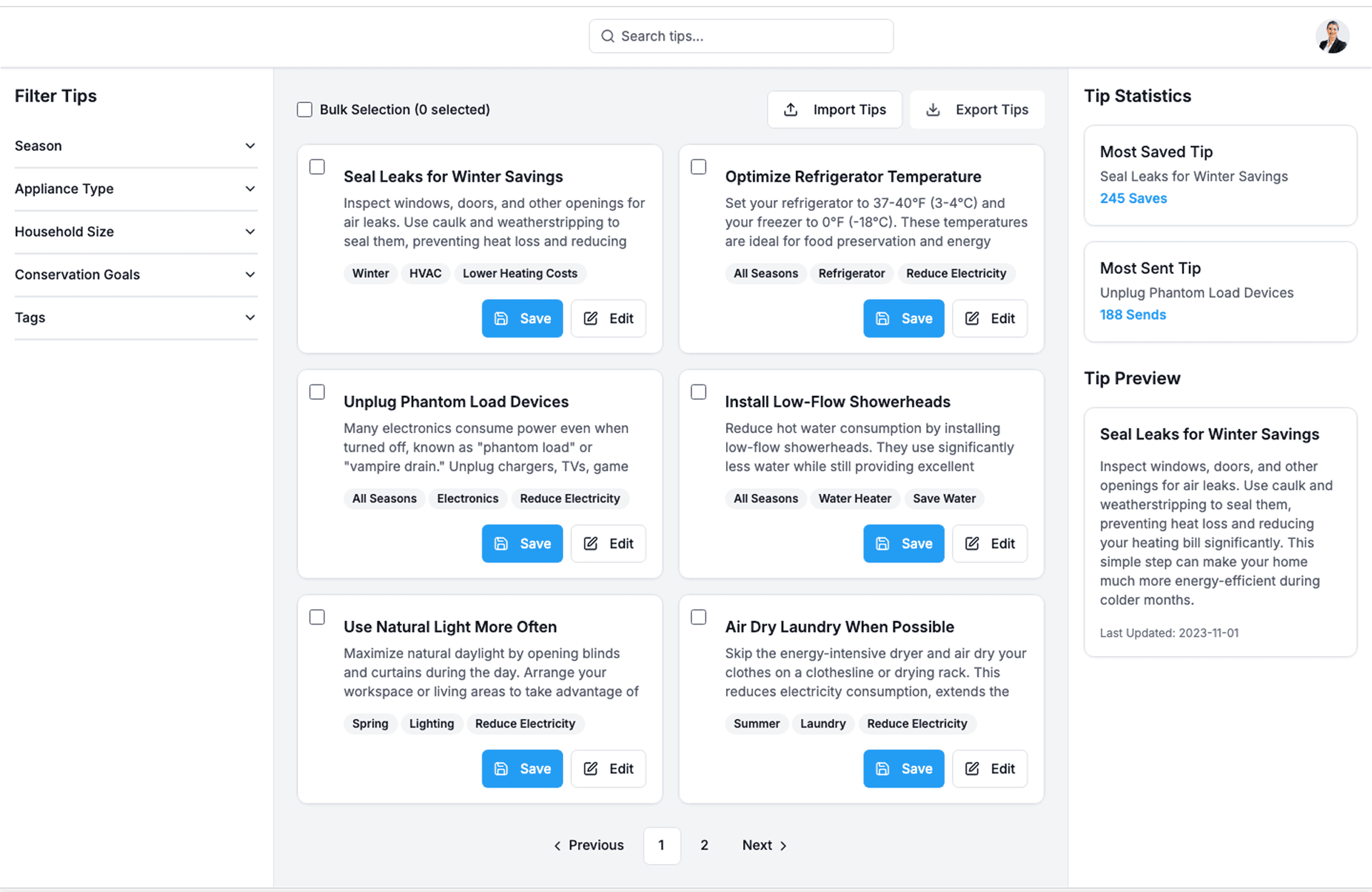Save the Seal Leaks for Winter Savings tip
The image size is (1372, 892).
click(x=522, y=319)
